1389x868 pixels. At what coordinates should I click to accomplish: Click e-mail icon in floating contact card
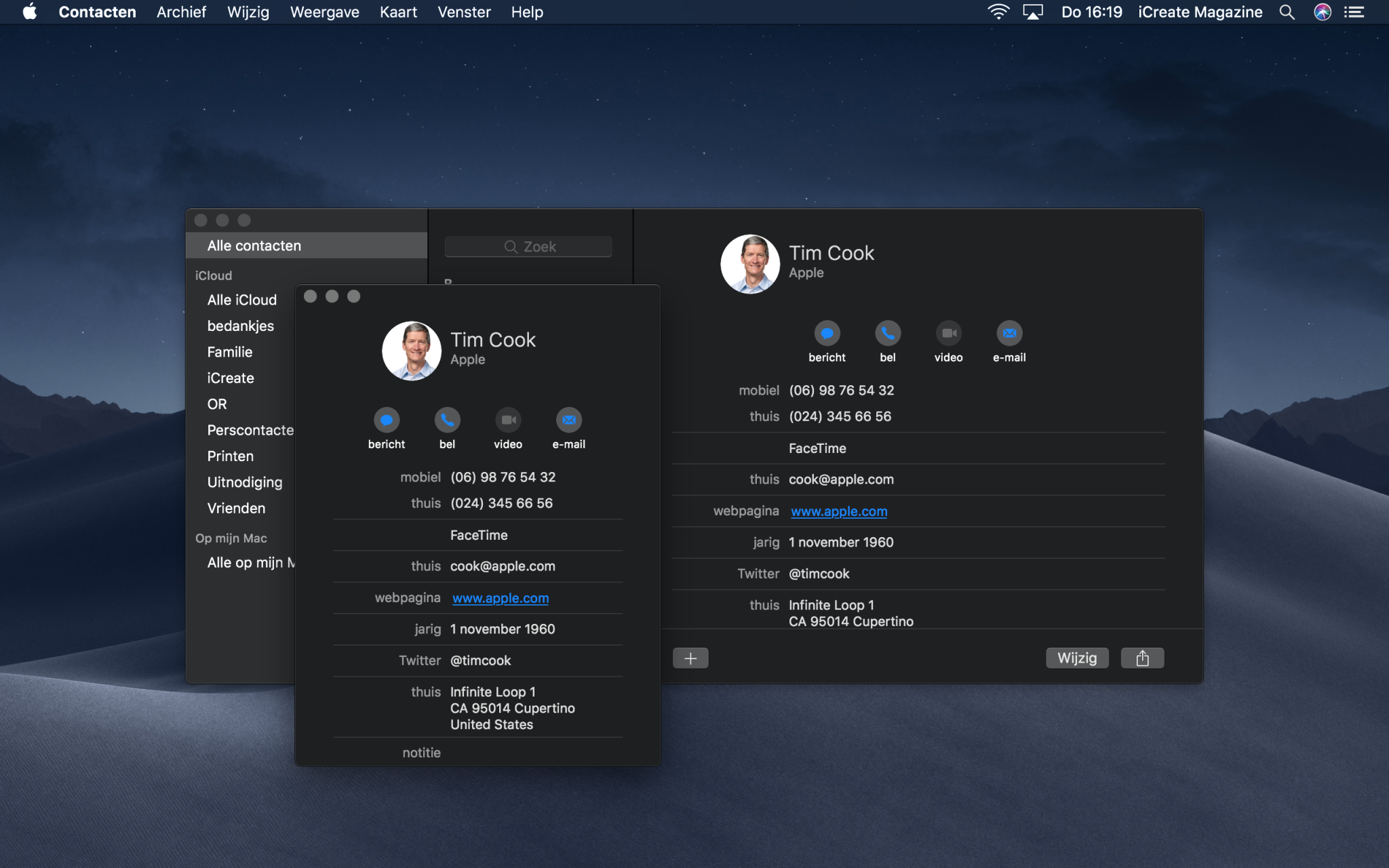click(568, 420)
